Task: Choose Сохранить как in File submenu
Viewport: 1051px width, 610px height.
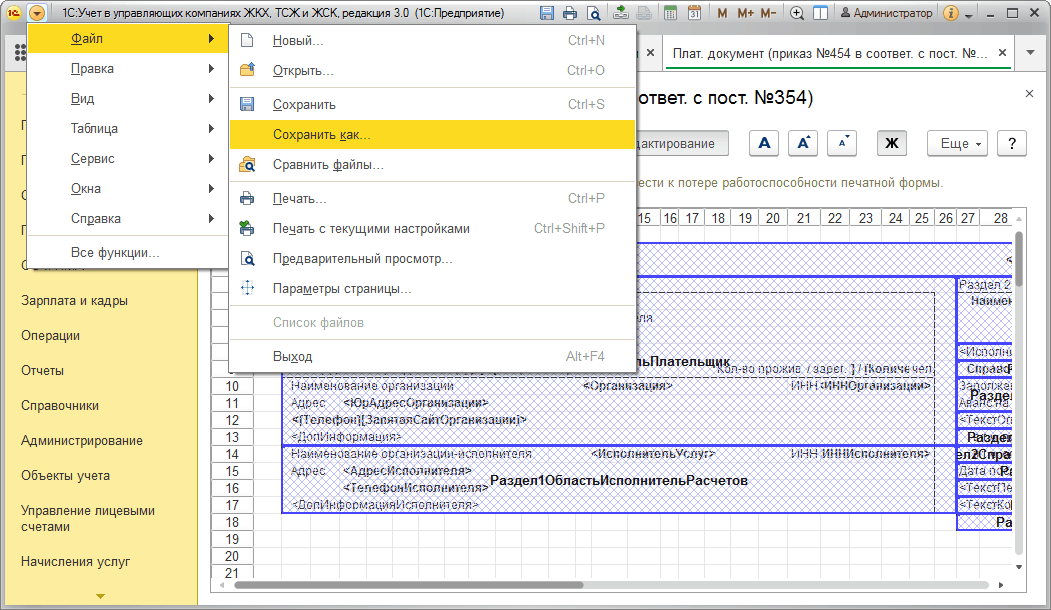Action: (x=432, y=135)
